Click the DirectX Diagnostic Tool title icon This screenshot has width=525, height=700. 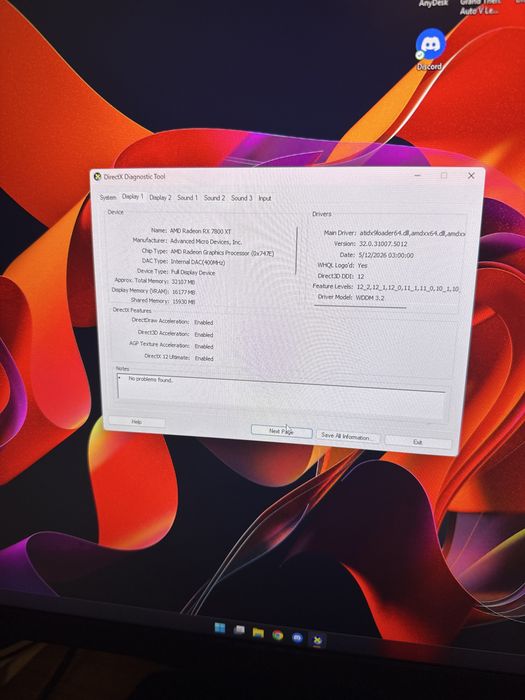97,177
